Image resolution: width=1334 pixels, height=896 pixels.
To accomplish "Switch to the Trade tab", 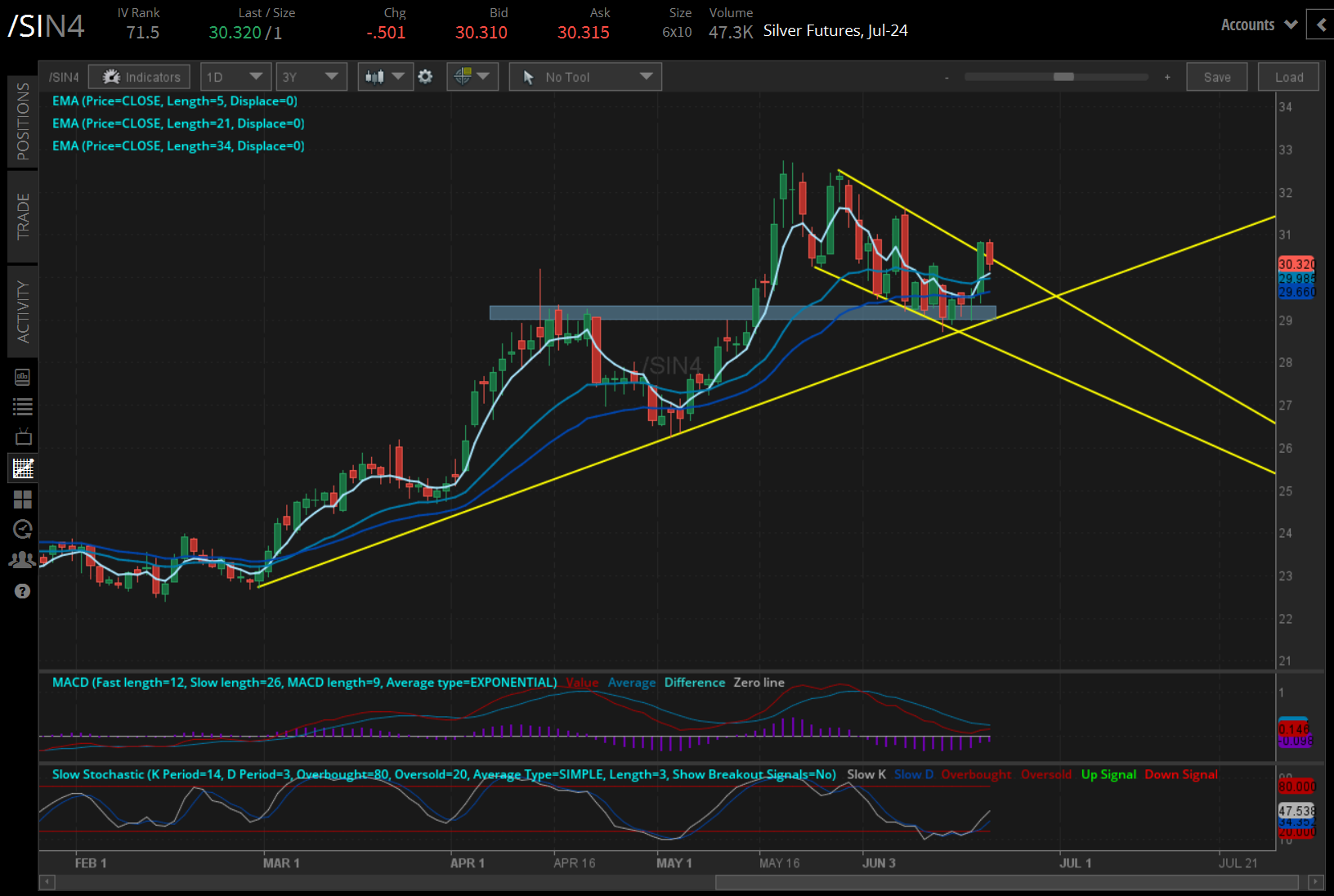I will (x=23, y=216).
